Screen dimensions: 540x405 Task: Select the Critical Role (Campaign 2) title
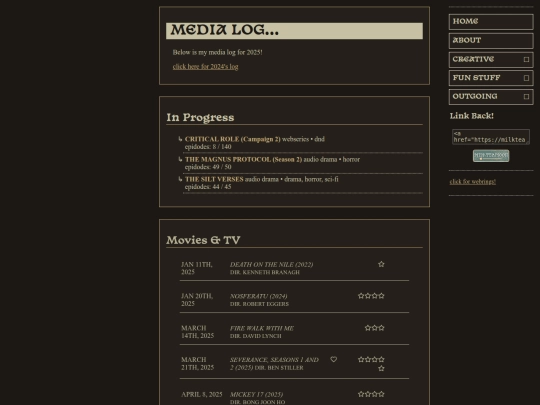click(x=232, y=139)
